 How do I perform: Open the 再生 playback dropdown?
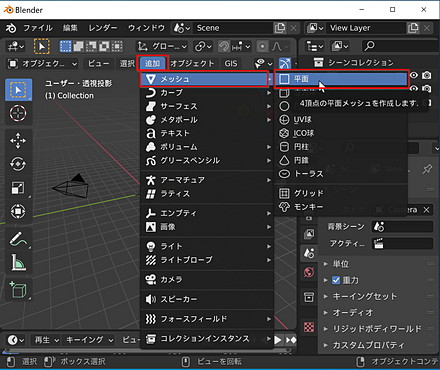click(47, 340)
